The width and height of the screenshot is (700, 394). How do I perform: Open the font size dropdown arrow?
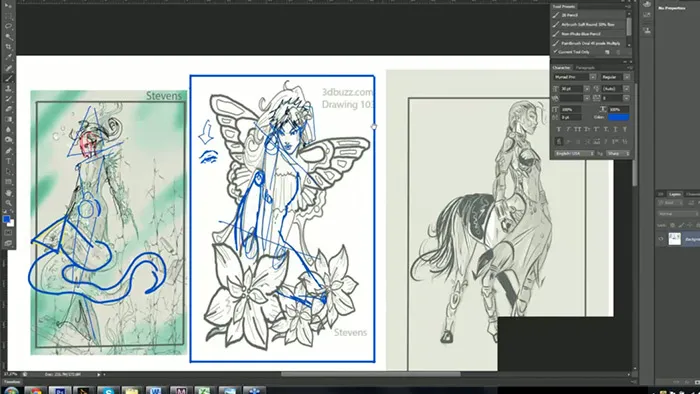[x=587, y=89]
